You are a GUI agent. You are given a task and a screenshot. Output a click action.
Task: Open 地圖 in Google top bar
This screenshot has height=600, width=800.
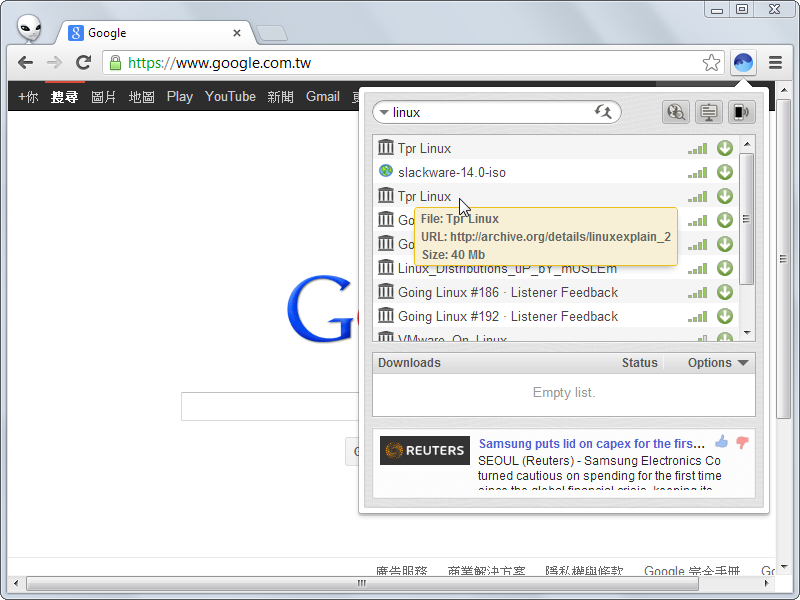(x=141, y=96)
